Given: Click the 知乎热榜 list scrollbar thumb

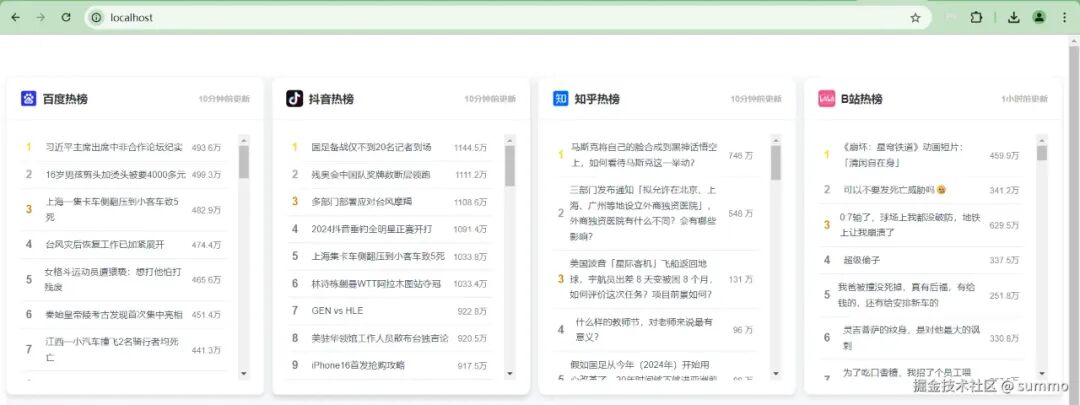Looking at the screenshot, I should point(776,163).
